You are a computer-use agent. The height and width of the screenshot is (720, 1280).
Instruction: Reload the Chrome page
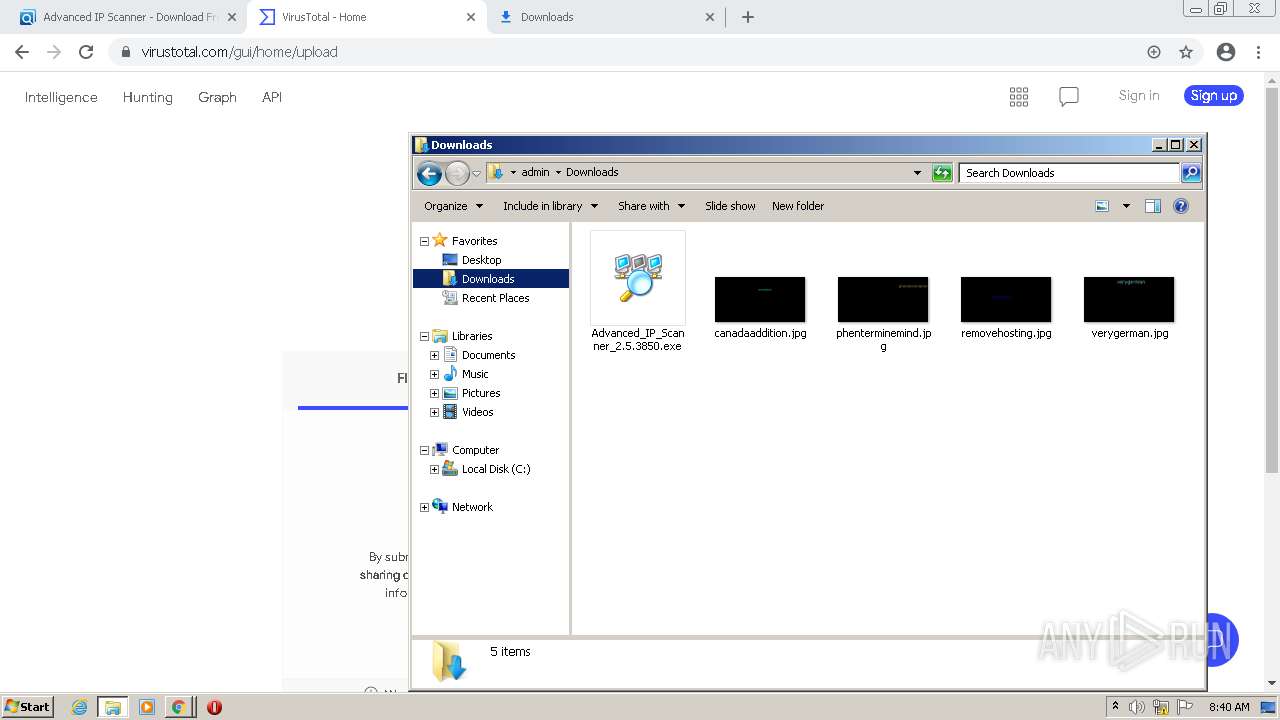[86, 52]
